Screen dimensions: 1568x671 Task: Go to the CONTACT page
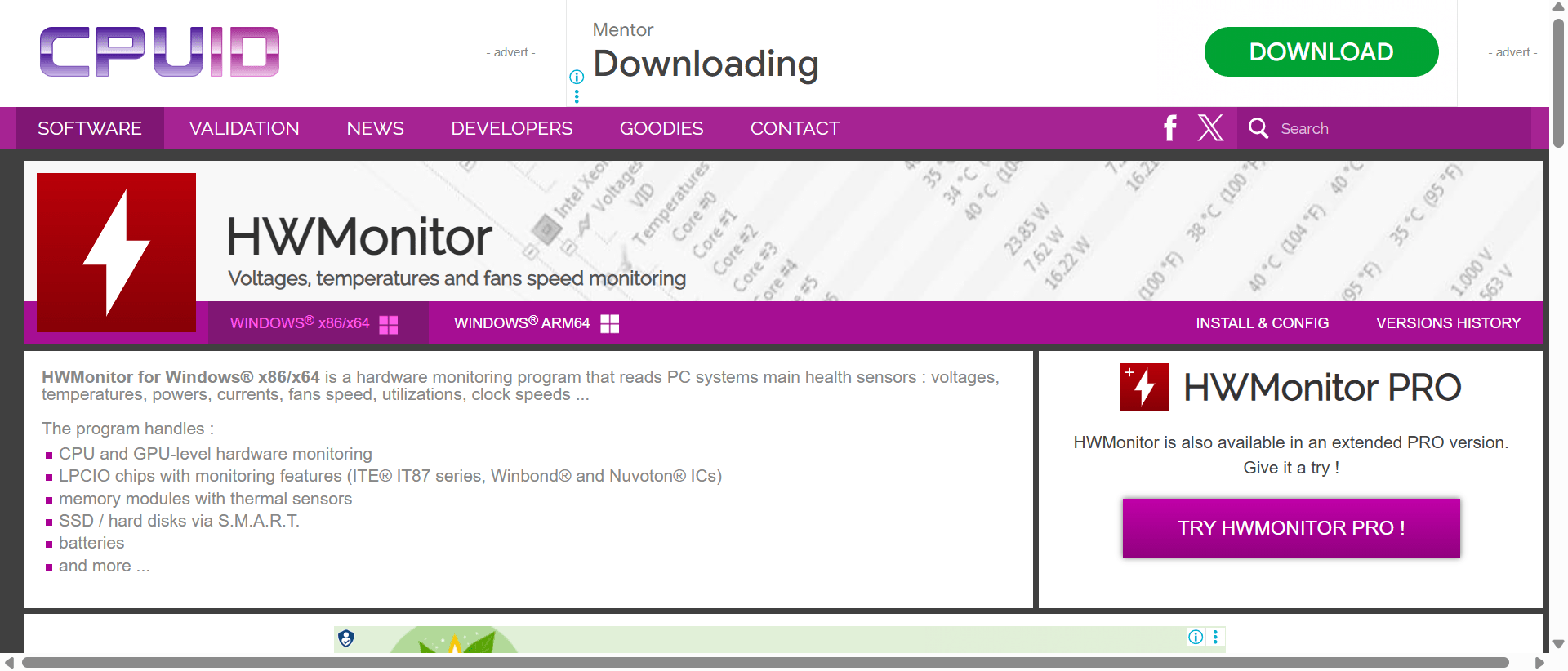(x=795, y=128)
